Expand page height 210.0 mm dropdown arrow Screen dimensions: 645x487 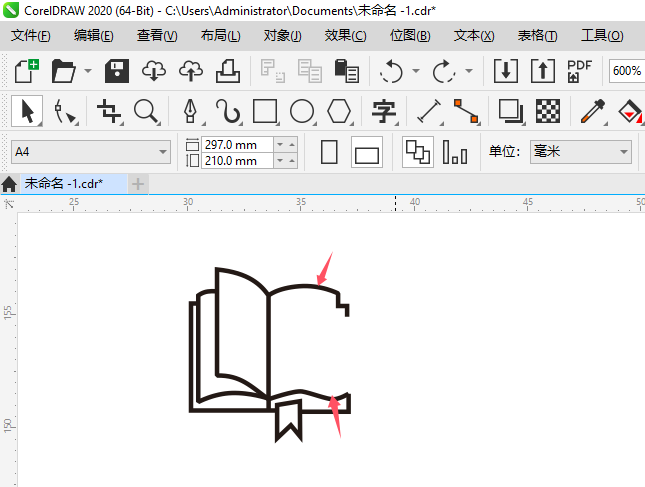point(280,160)
